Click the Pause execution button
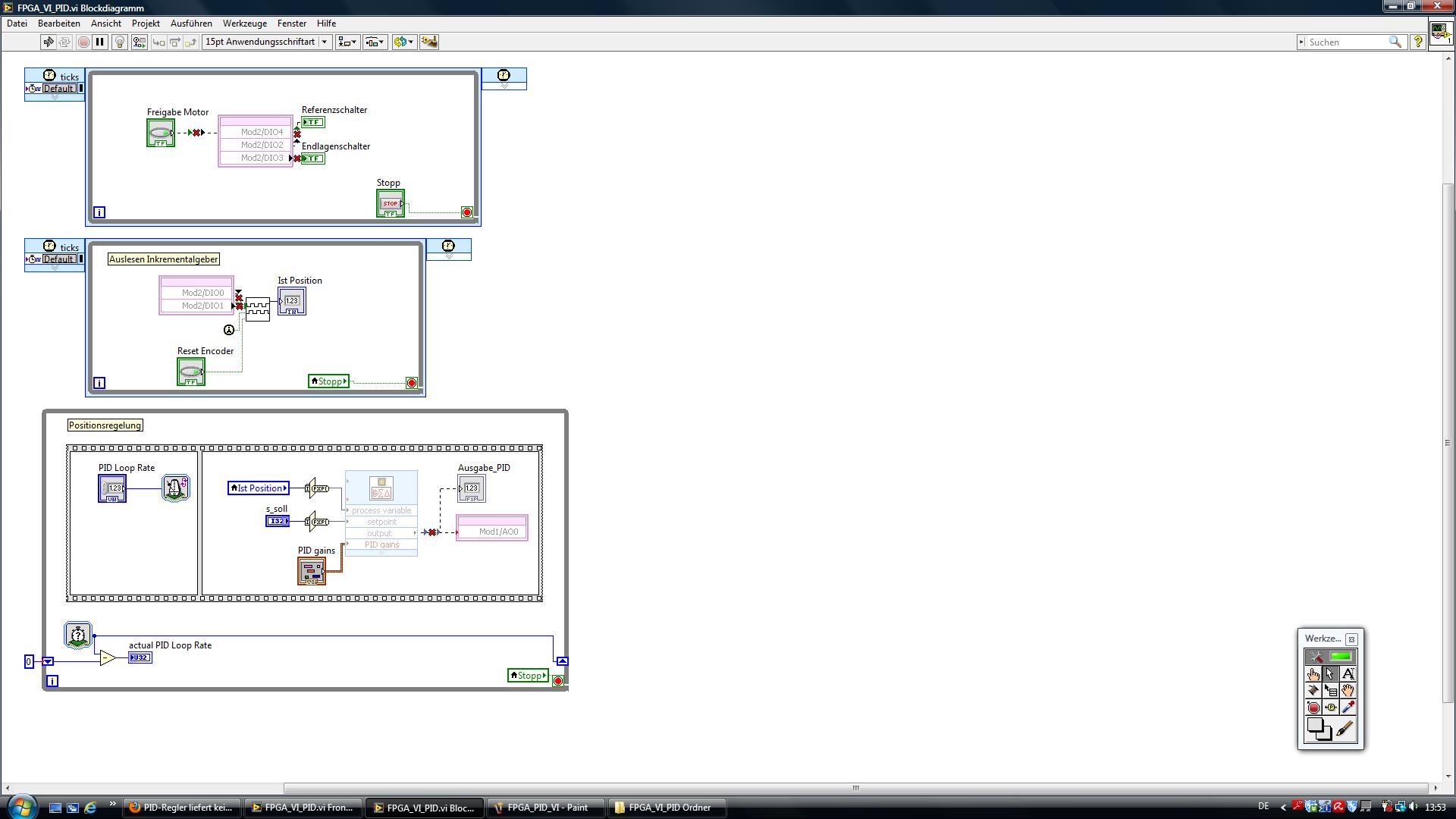Viewport: 1456px width, 819px height. click(99, 42)
